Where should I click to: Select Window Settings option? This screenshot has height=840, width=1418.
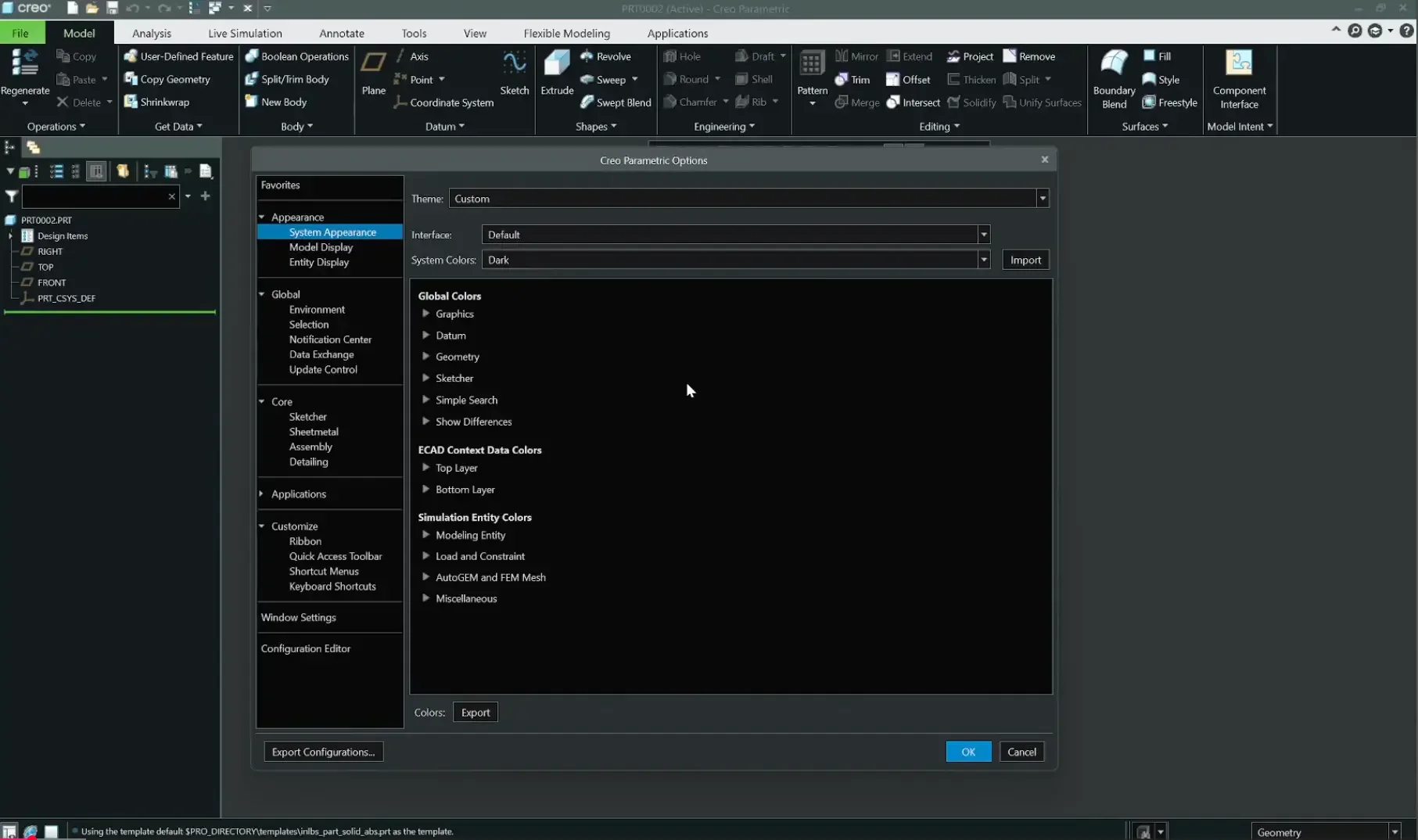(298, 617)
